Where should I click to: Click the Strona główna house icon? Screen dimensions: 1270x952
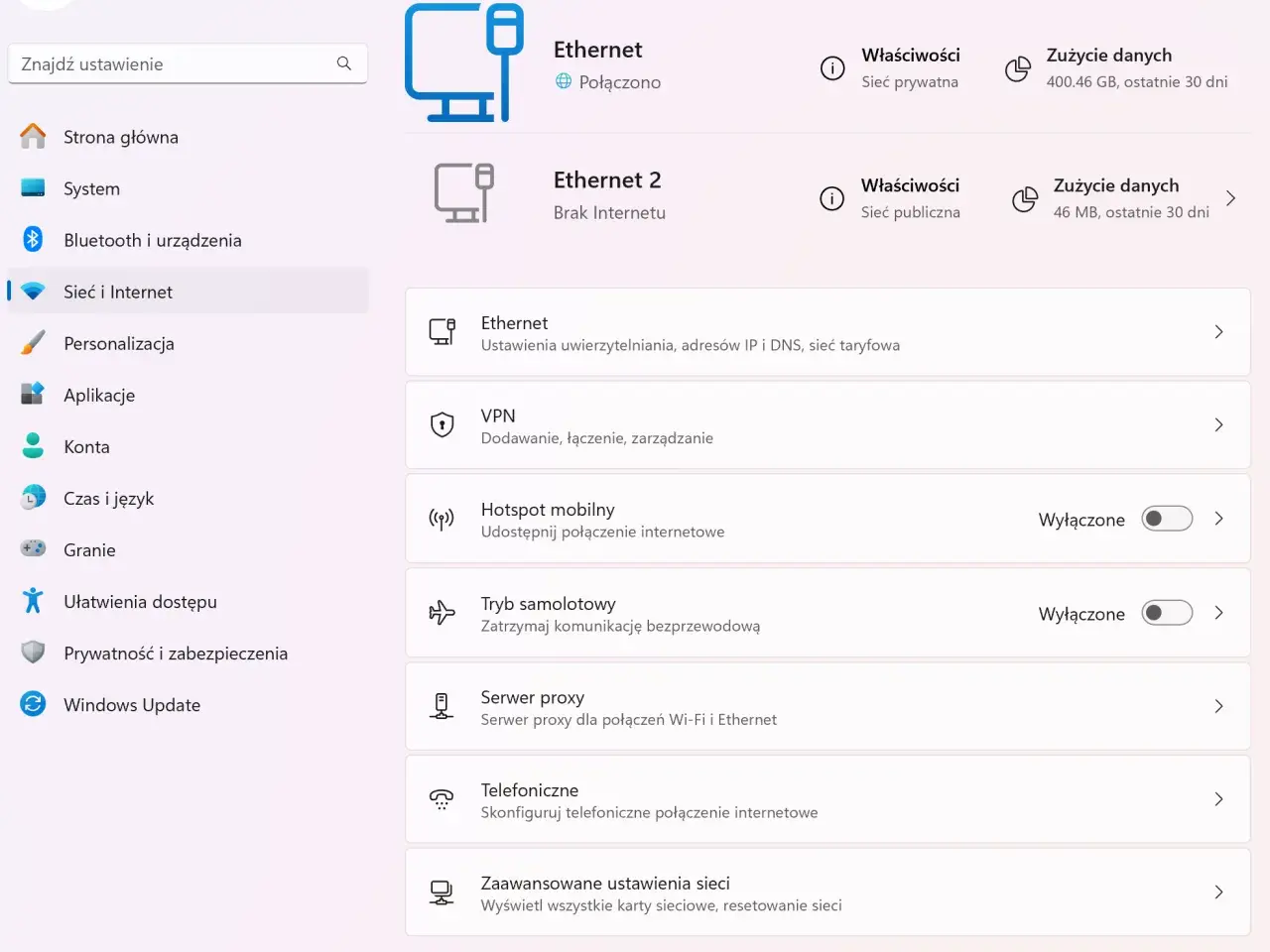point(33,136)
